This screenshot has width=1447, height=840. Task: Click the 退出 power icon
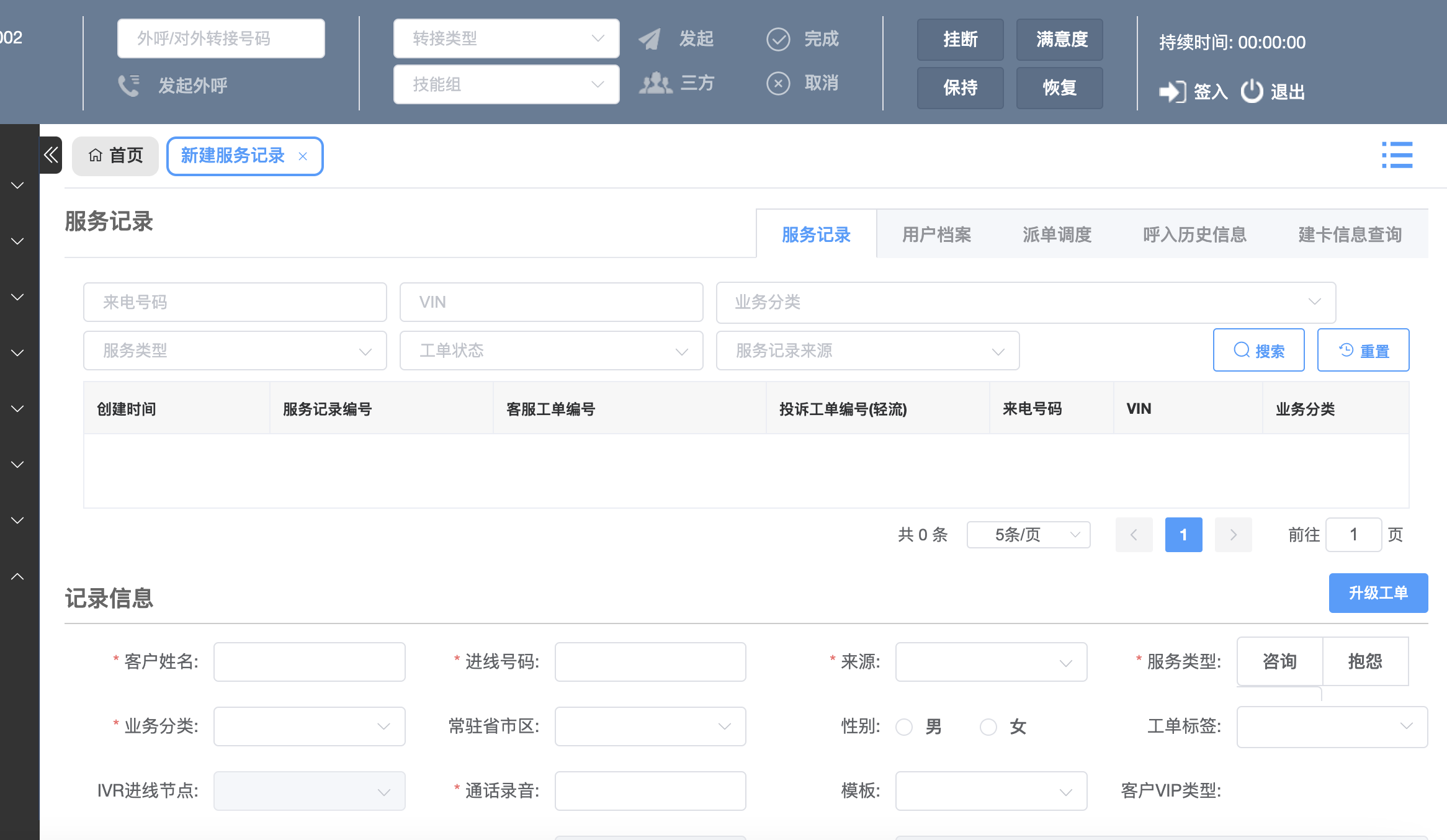(1252, 91)
